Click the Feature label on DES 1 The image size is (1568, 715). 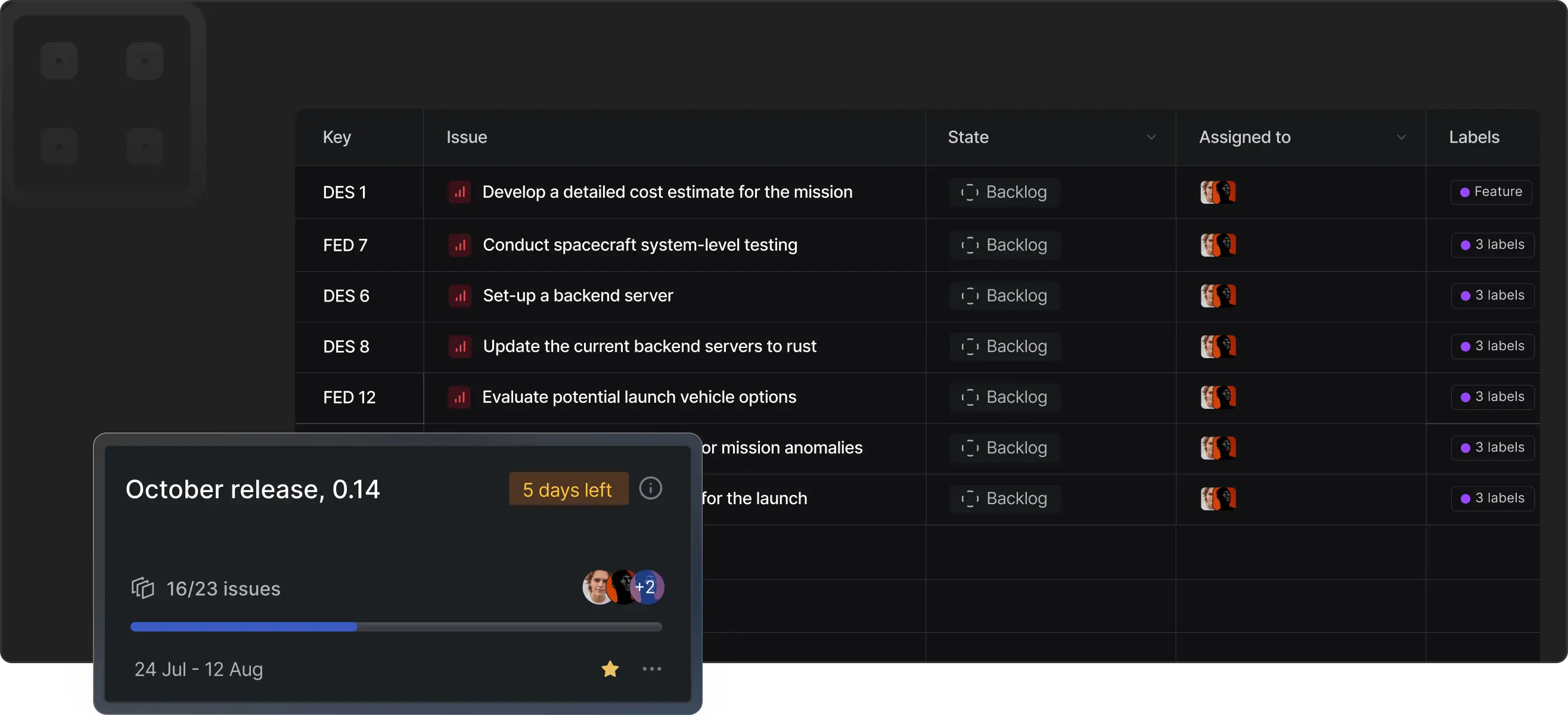[x=1491, y=192]
